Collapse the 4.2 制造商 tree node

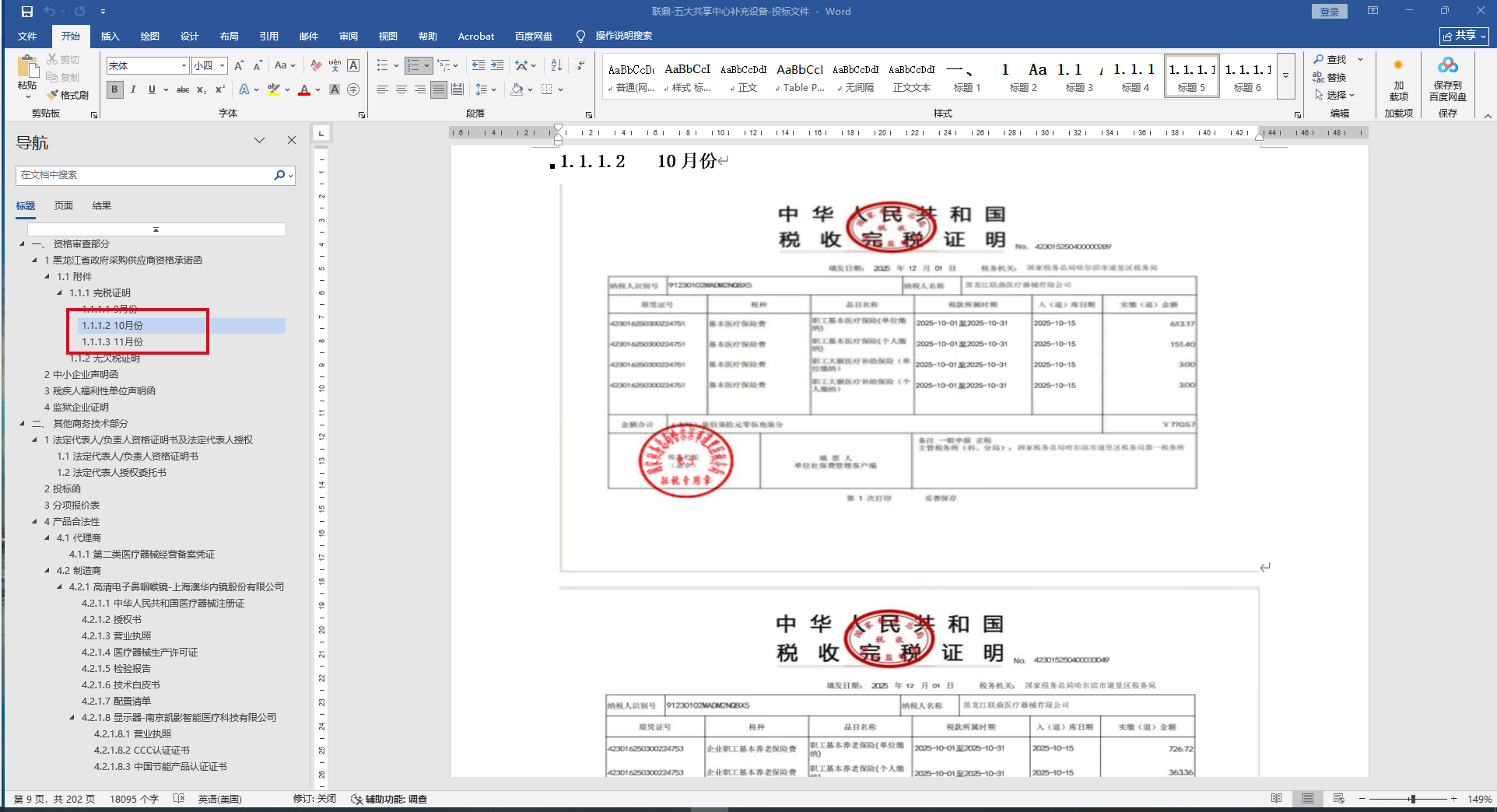click(x=47, y=571)
